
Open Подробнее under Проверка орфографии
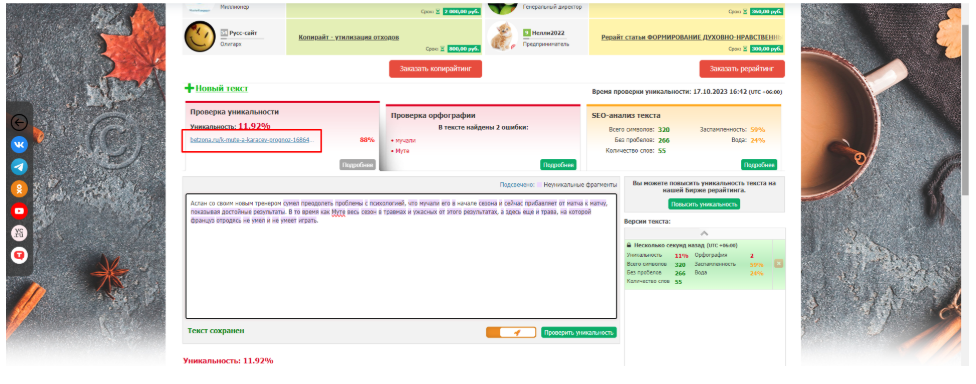pos(558,165)
